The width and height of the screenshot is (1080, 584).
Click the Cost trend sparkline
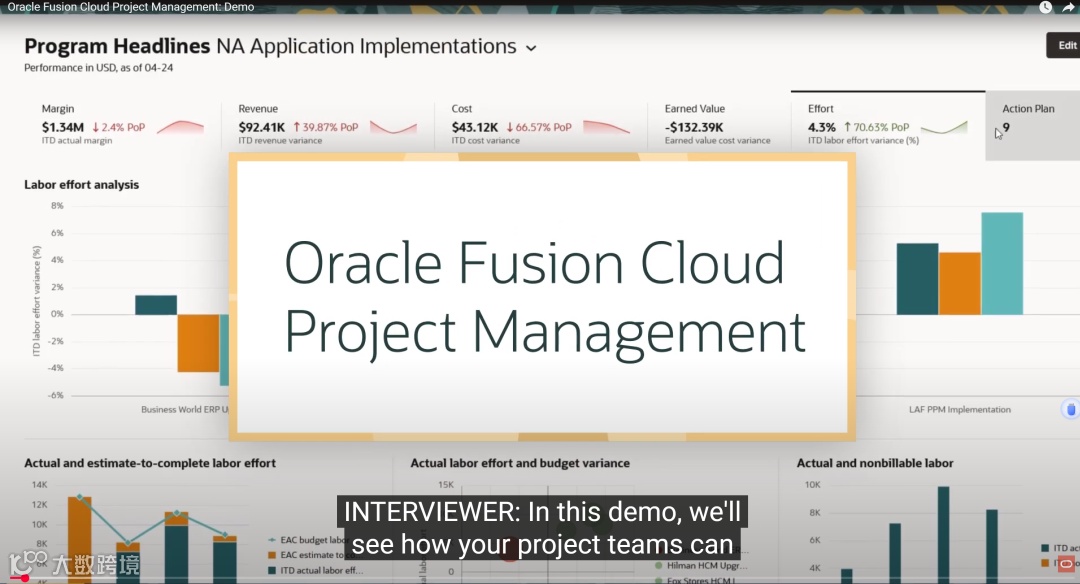[x=606, y=127]
